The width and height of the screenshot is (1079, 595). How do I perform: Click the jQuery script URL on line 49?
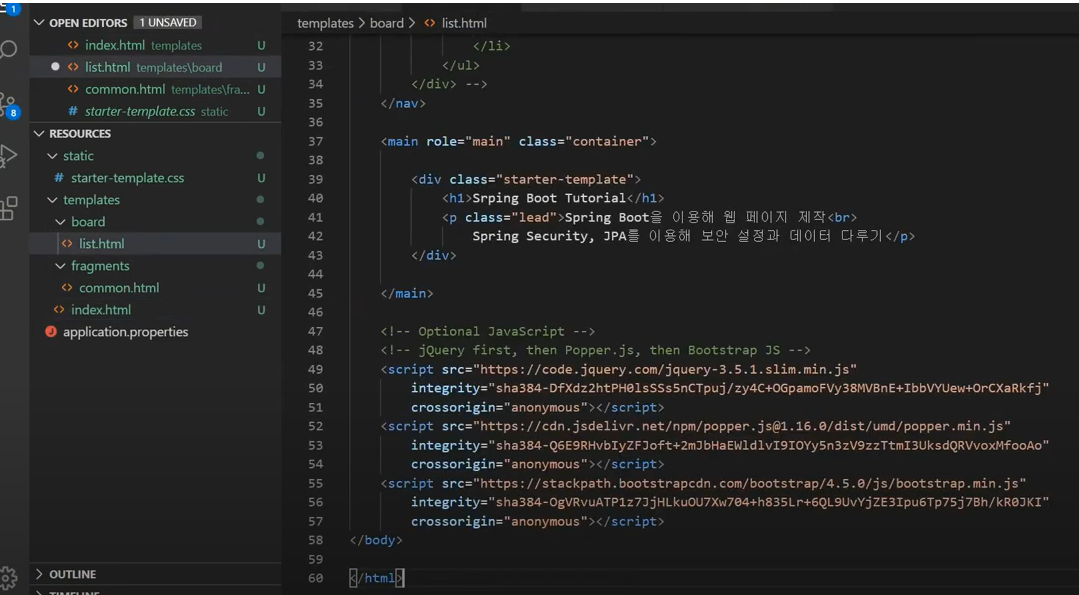(664, 369)
